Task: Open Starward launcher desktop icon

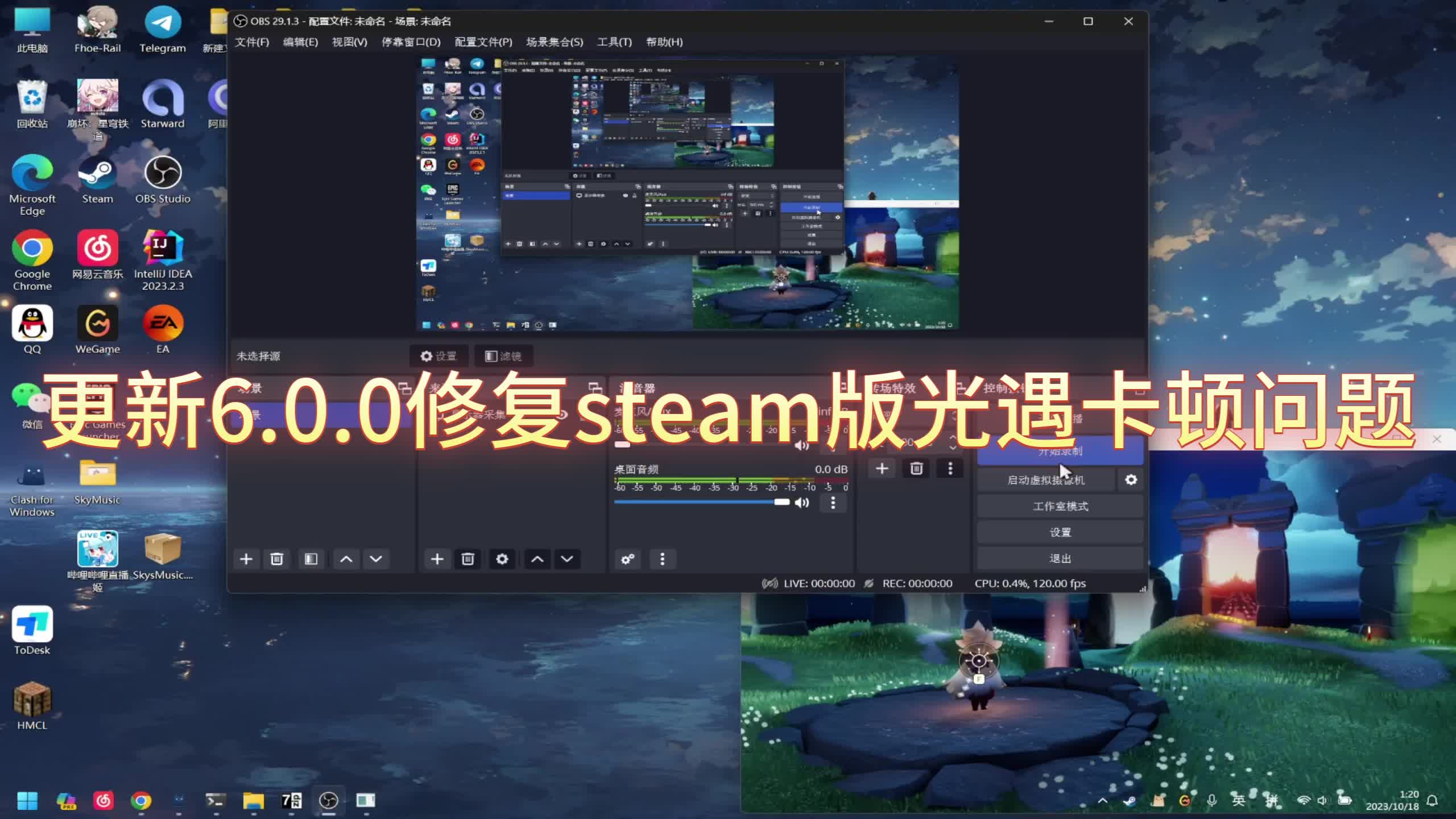Action: point(163,105)
